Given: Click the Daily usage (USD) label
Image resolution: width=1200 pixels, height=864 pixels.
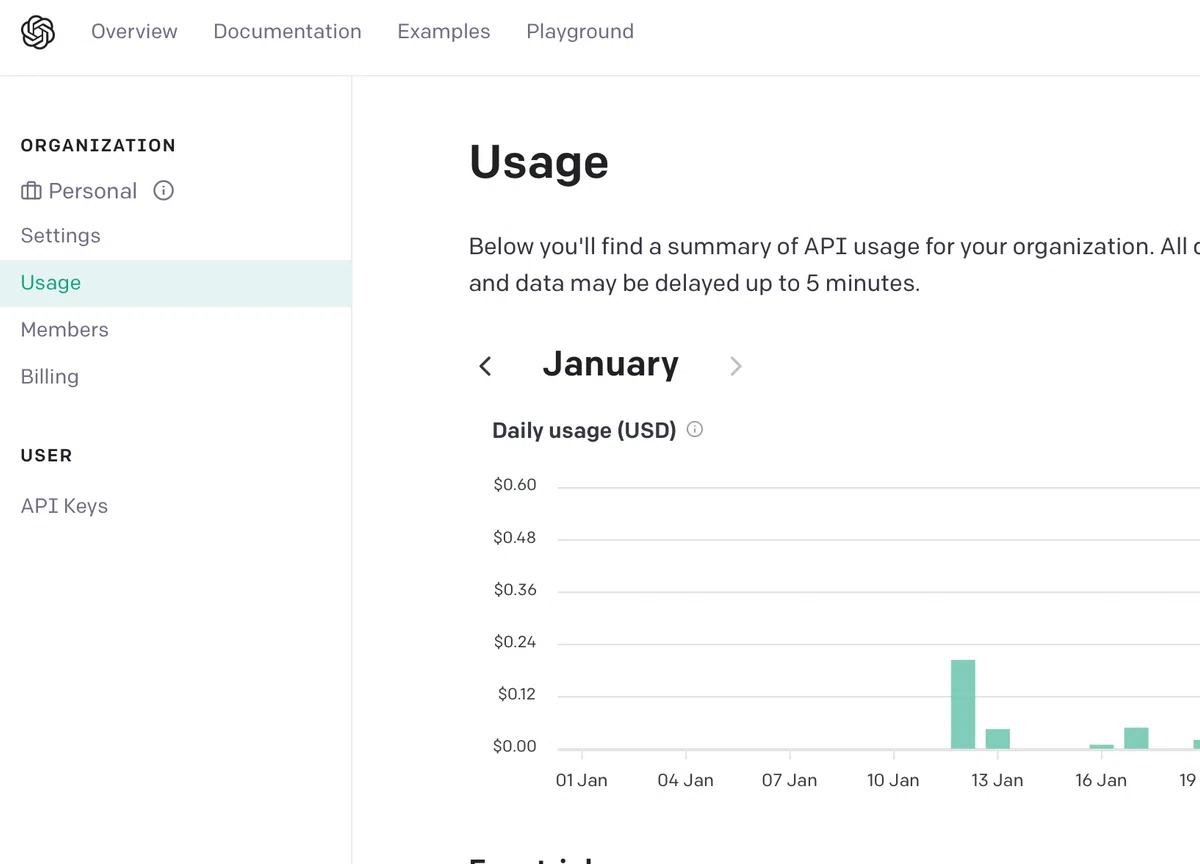Looking at the screenshot, I should 584,430.
